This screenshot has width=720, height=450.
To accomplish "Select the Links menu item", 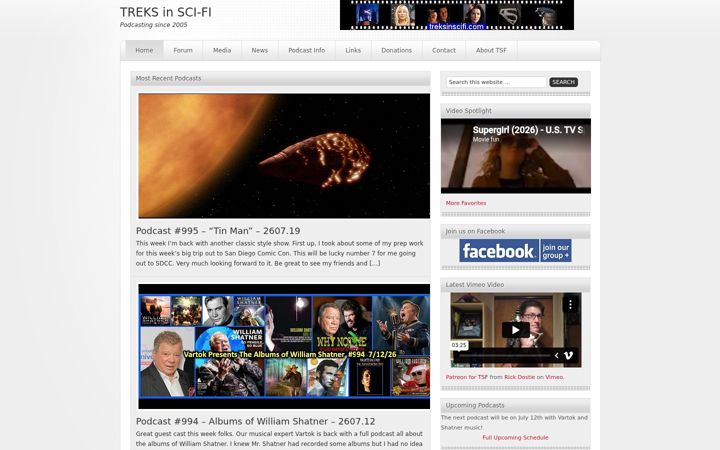I will coord(353,51).
